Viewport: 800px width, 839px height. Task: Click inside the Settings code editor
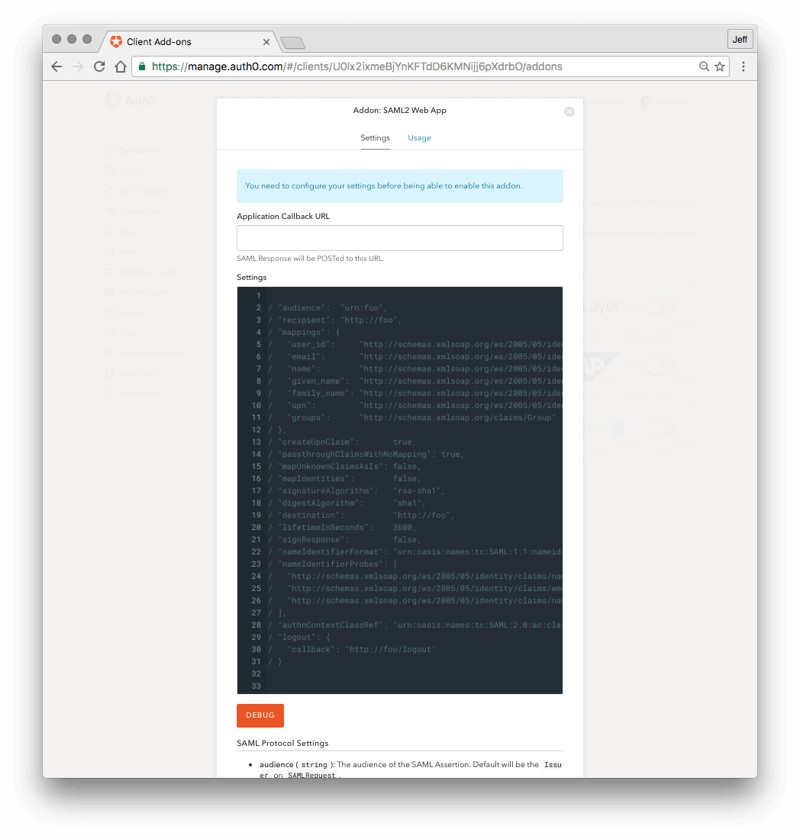point(400,490)
